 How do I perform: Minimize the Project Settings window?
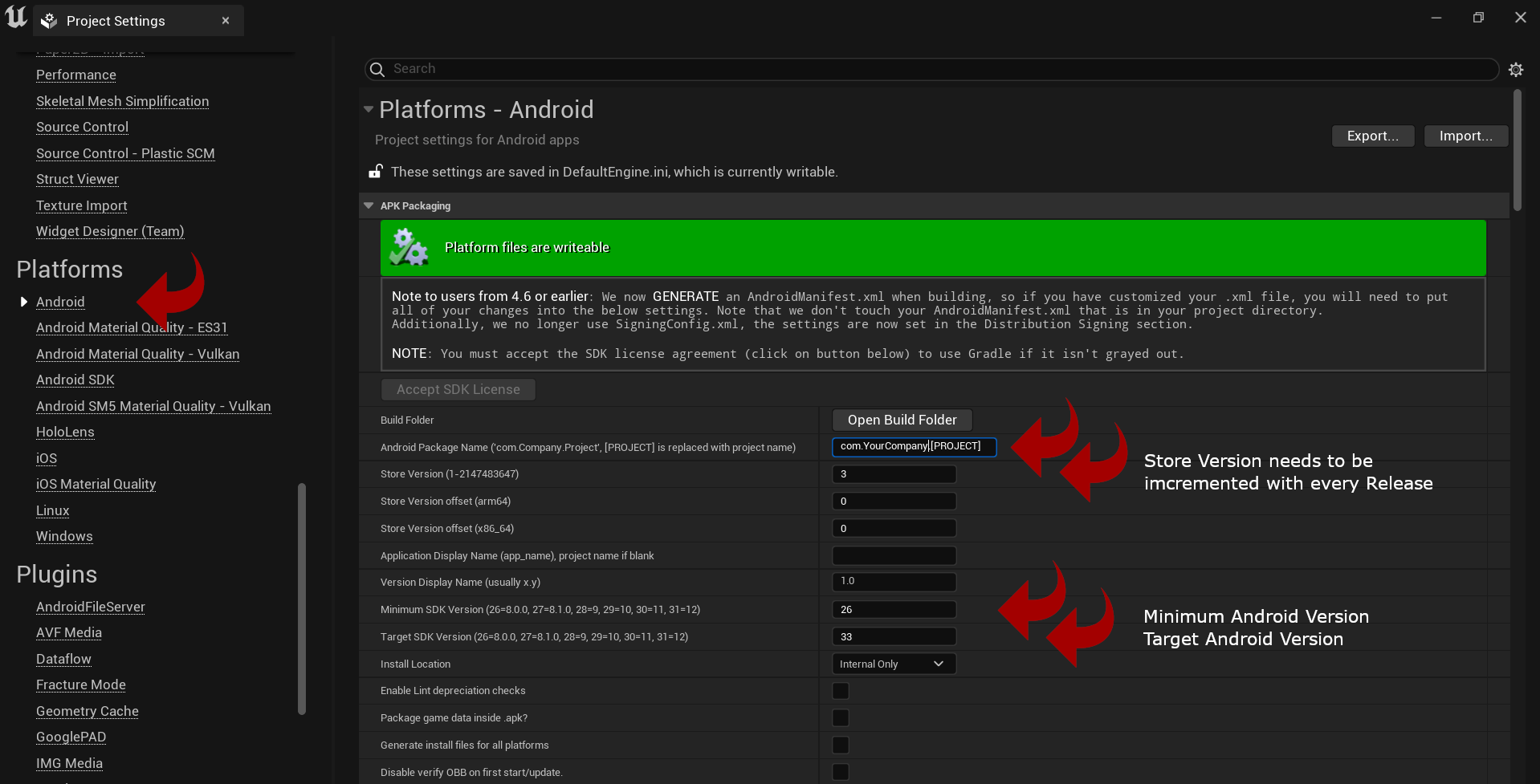tap(1436, 18)
